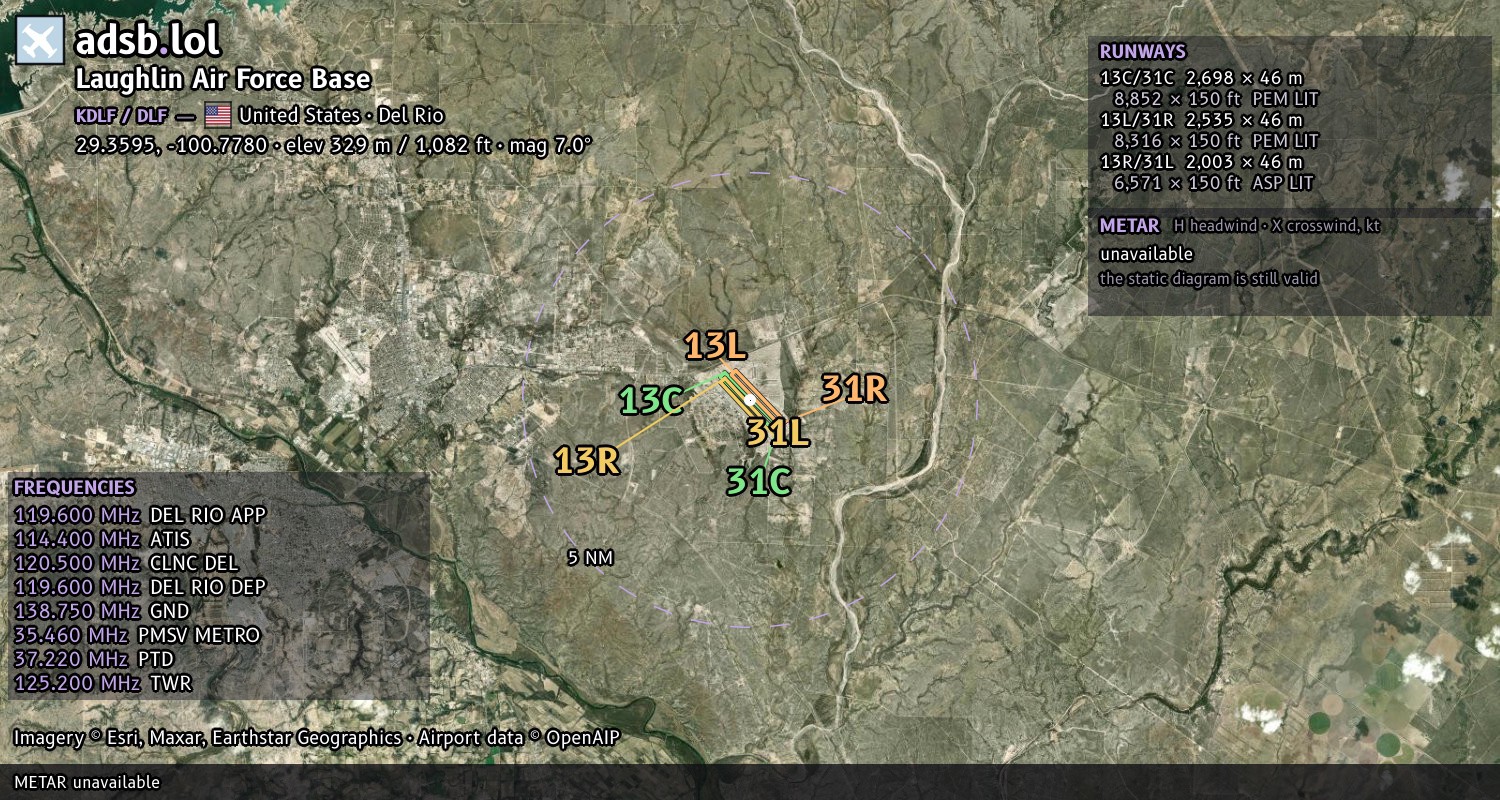This screenshot has height=800, width=1500.
Task: Select the 120.500 MHz CLNC DEL frequency
Action: pos(126,563)
